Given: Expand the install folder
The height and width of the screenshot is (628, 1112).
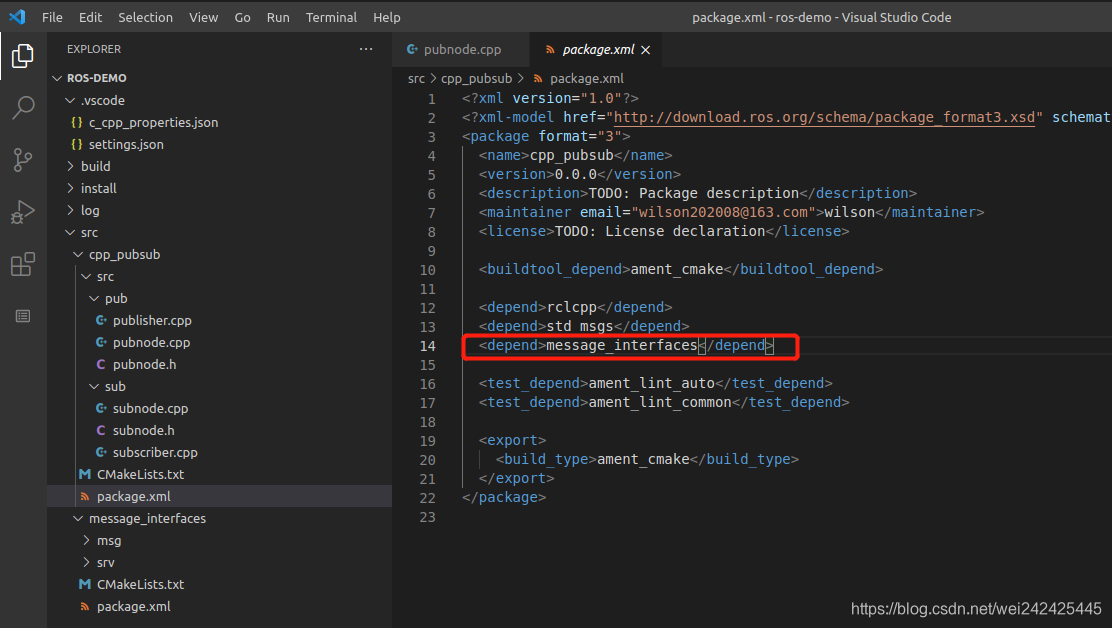Looking at the screenshot, I should click(x=70, y=188).
